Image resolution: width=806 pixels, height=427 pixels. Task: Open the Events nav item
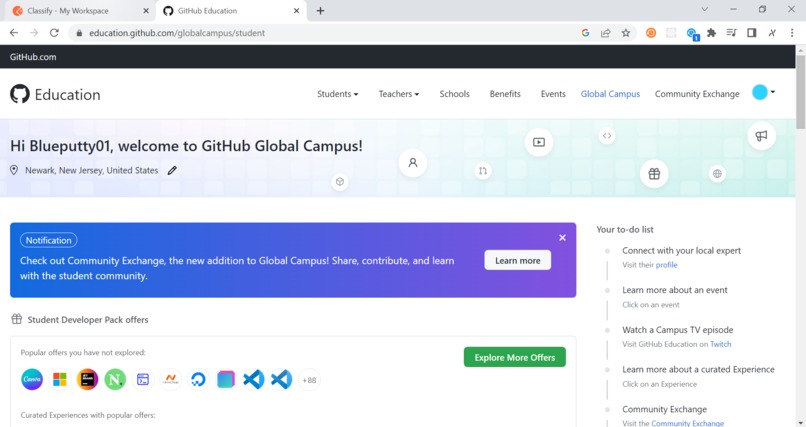(553, 94)
